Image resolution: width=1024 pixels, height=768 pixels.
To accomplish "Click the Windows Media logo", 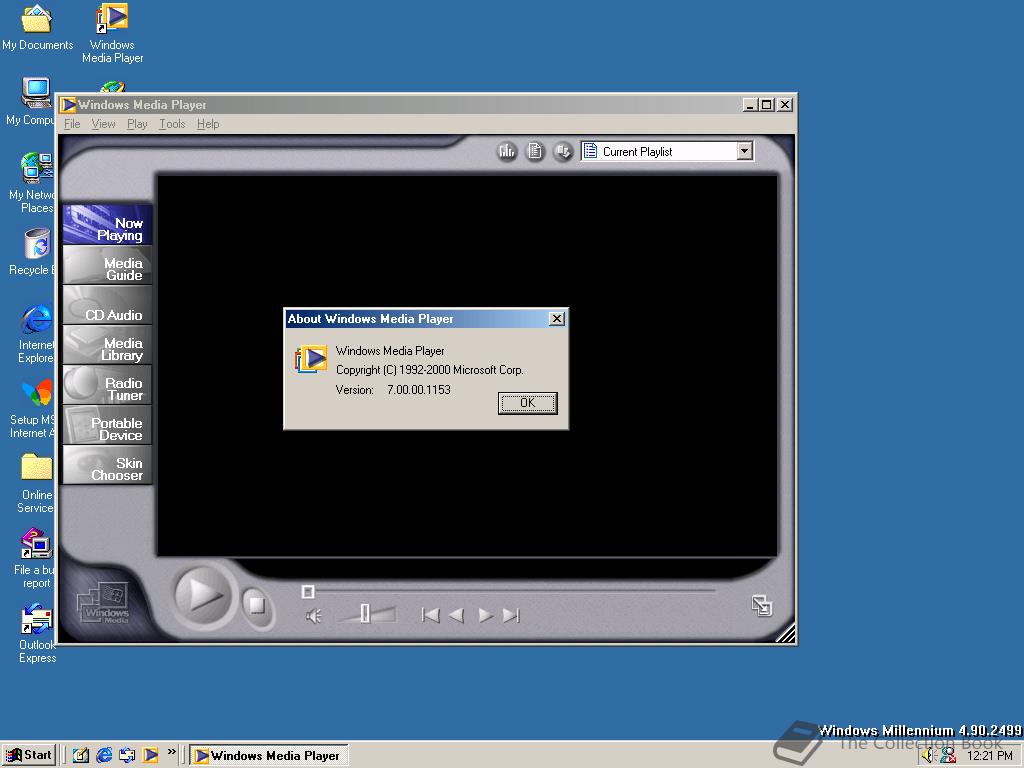I will [x=103, y=604].
